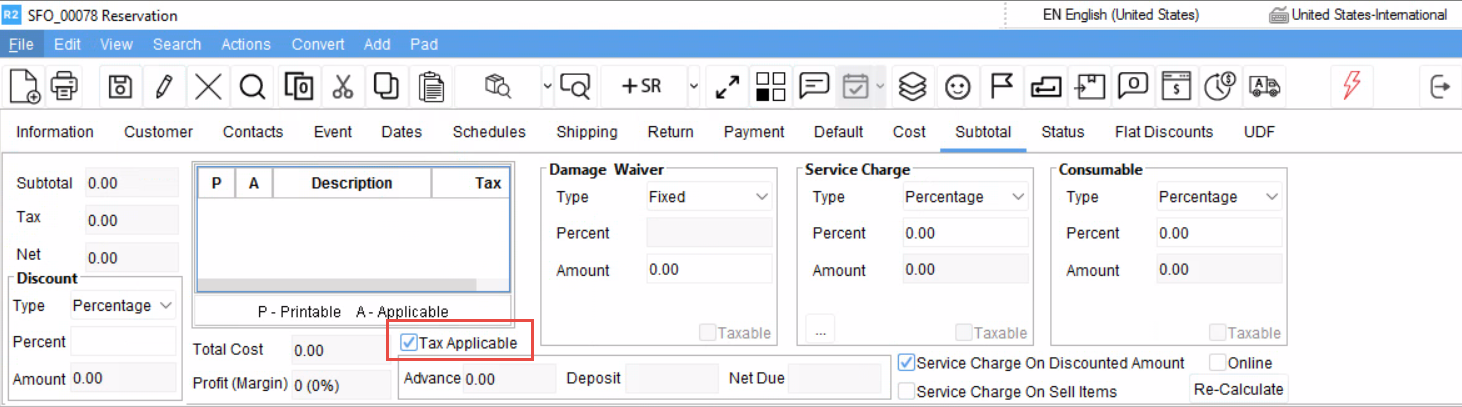Click the delivery truck icon
This screenshot has width=1462, height=407.
(x=1265, y=86)
